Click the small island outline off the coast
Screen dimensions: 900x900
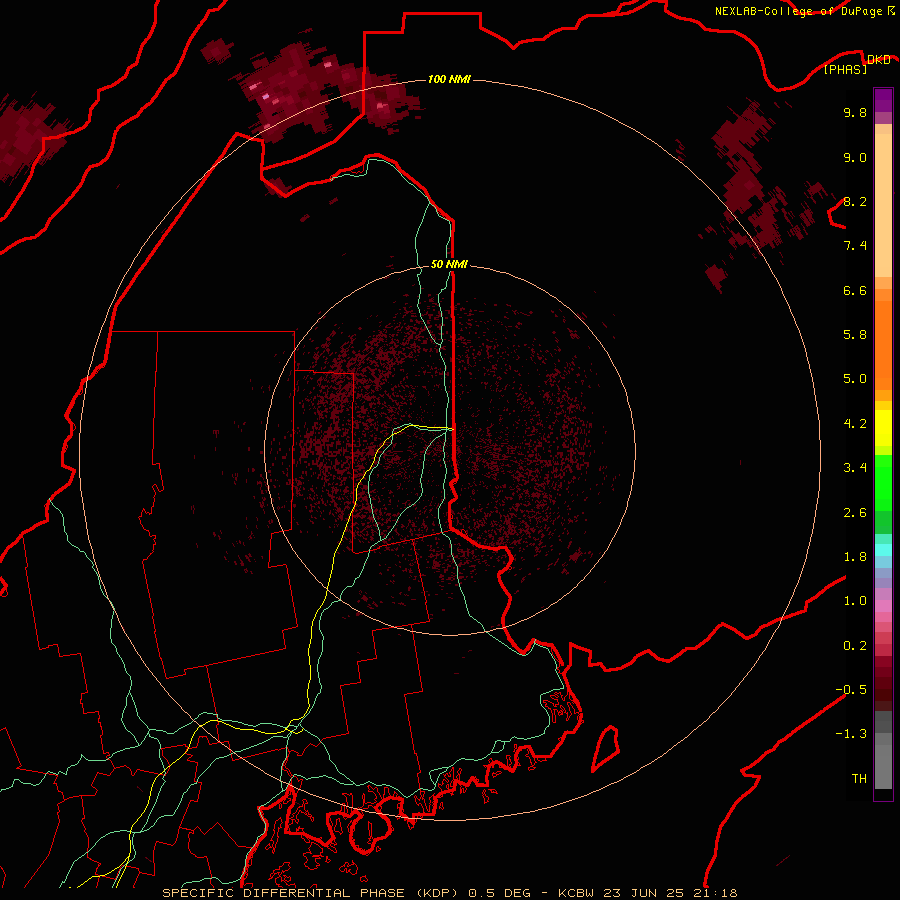pyautogui.click(x=606, y=749)
